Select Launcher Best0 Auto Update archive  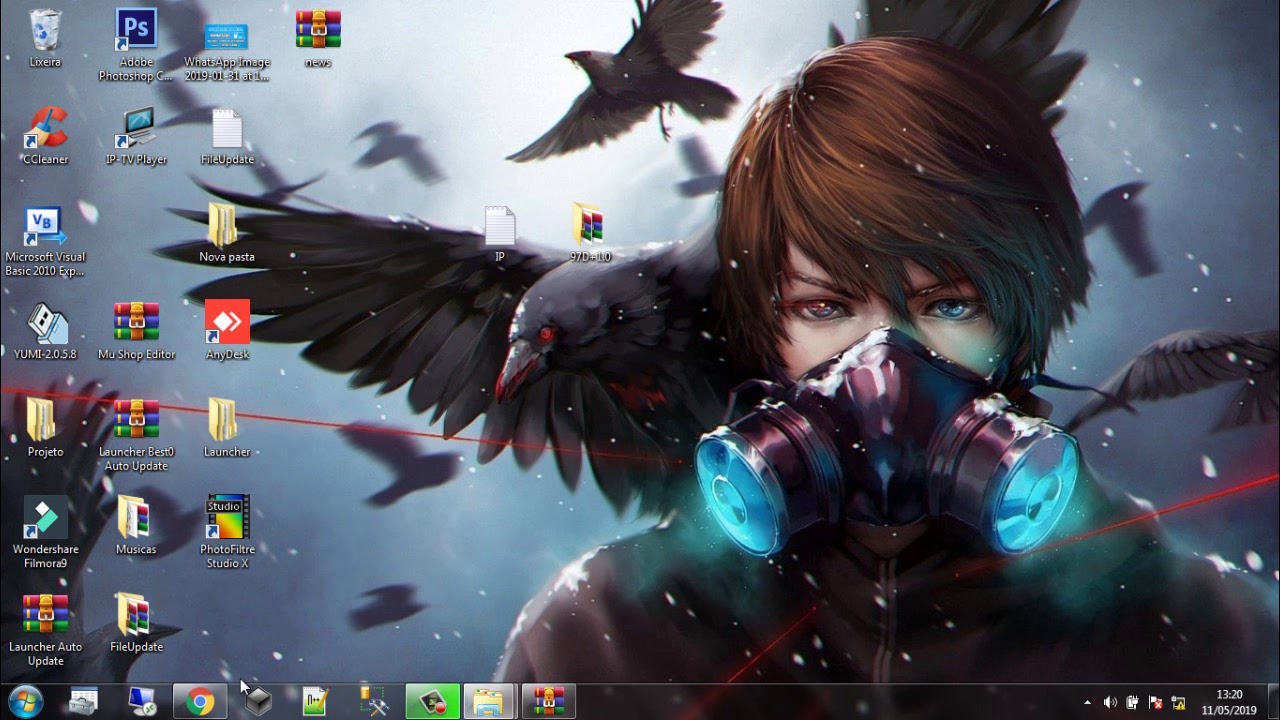tap(136, 420)
